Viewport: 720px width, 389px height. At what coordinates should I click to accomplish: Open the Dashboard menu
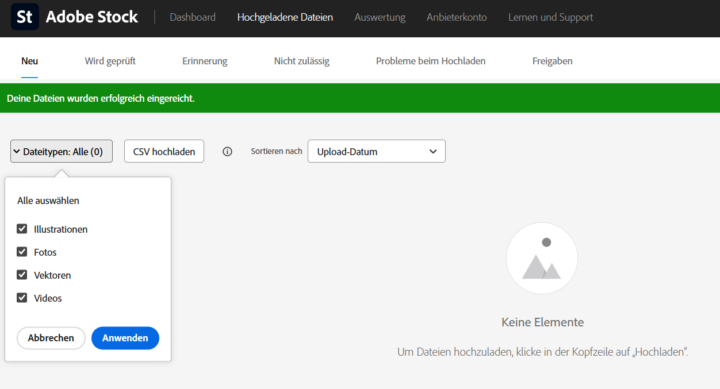point(192,17)
